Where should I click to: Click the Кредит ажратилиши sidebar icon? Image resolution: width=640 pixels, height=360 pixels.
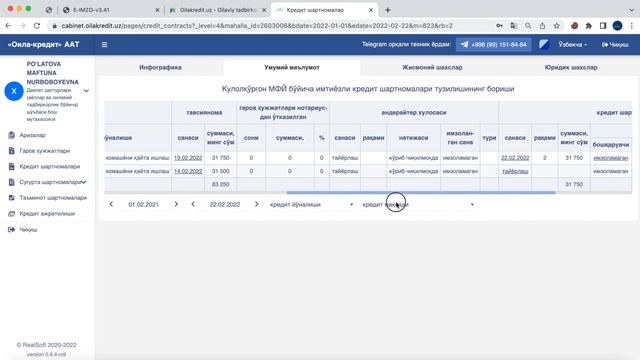click(11, 213)
